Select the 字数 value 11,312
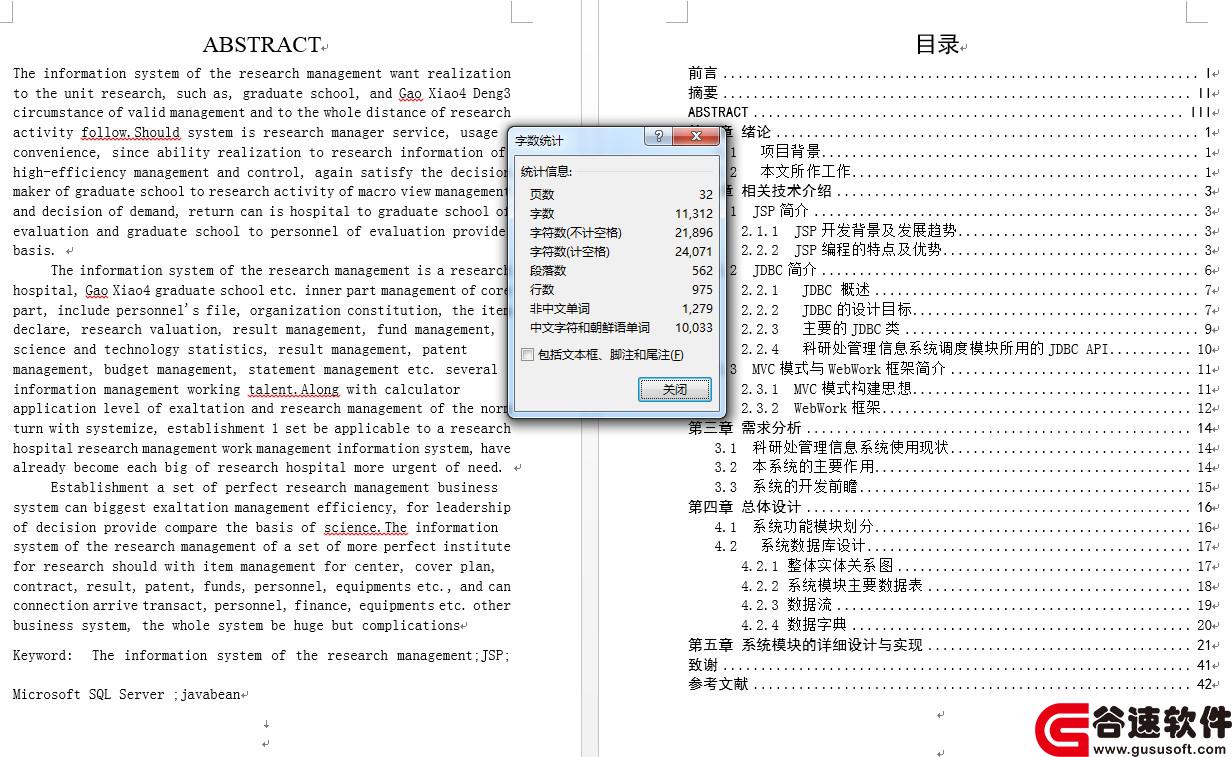Screen dimensions: 1232x757 point(694,213)
